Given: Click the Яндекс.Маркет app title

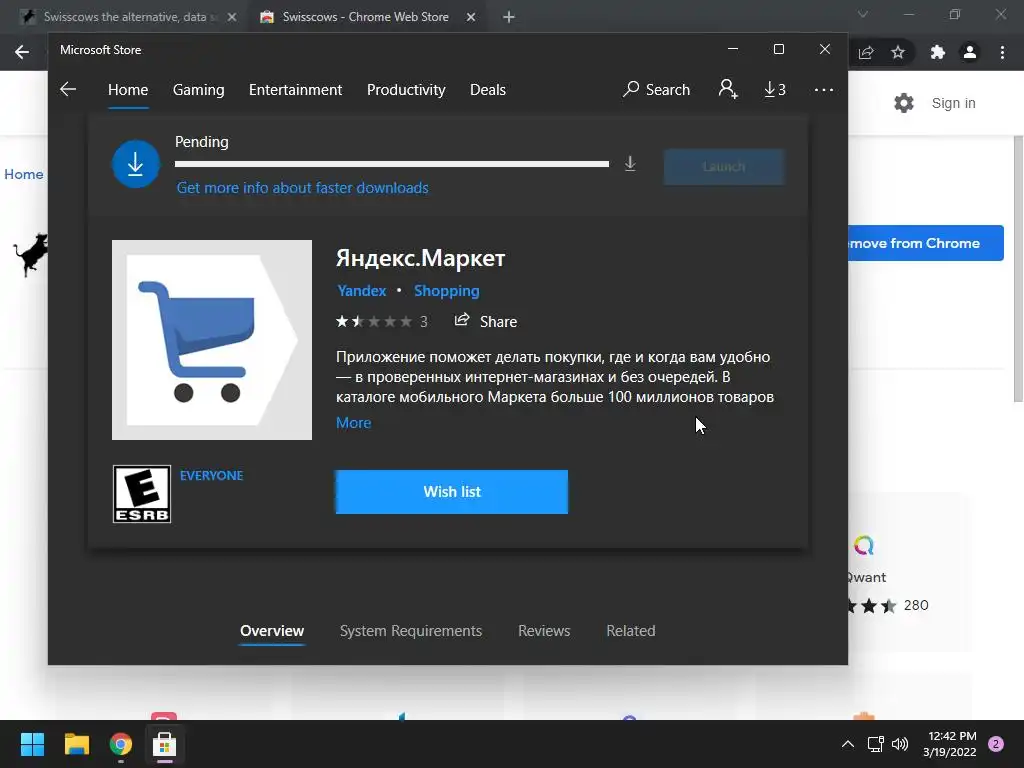Looking at the screenshot, I should click(x=421, y=258).
